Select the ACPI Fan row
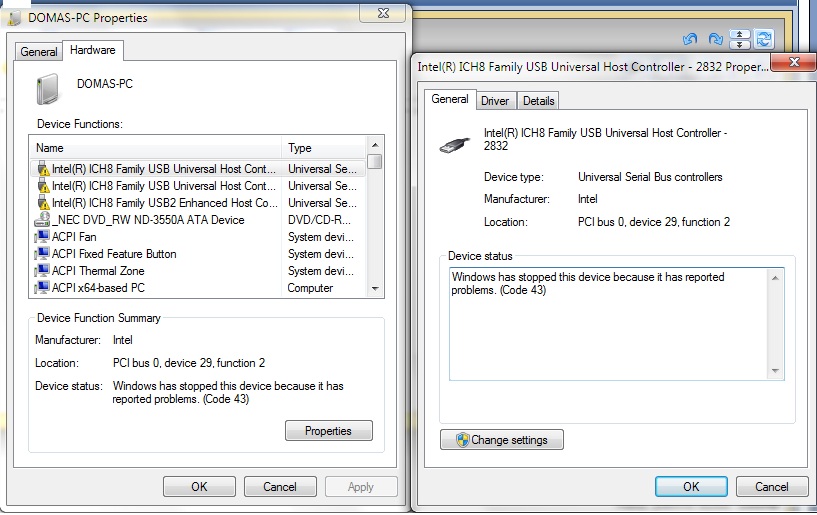 (197, 237)
